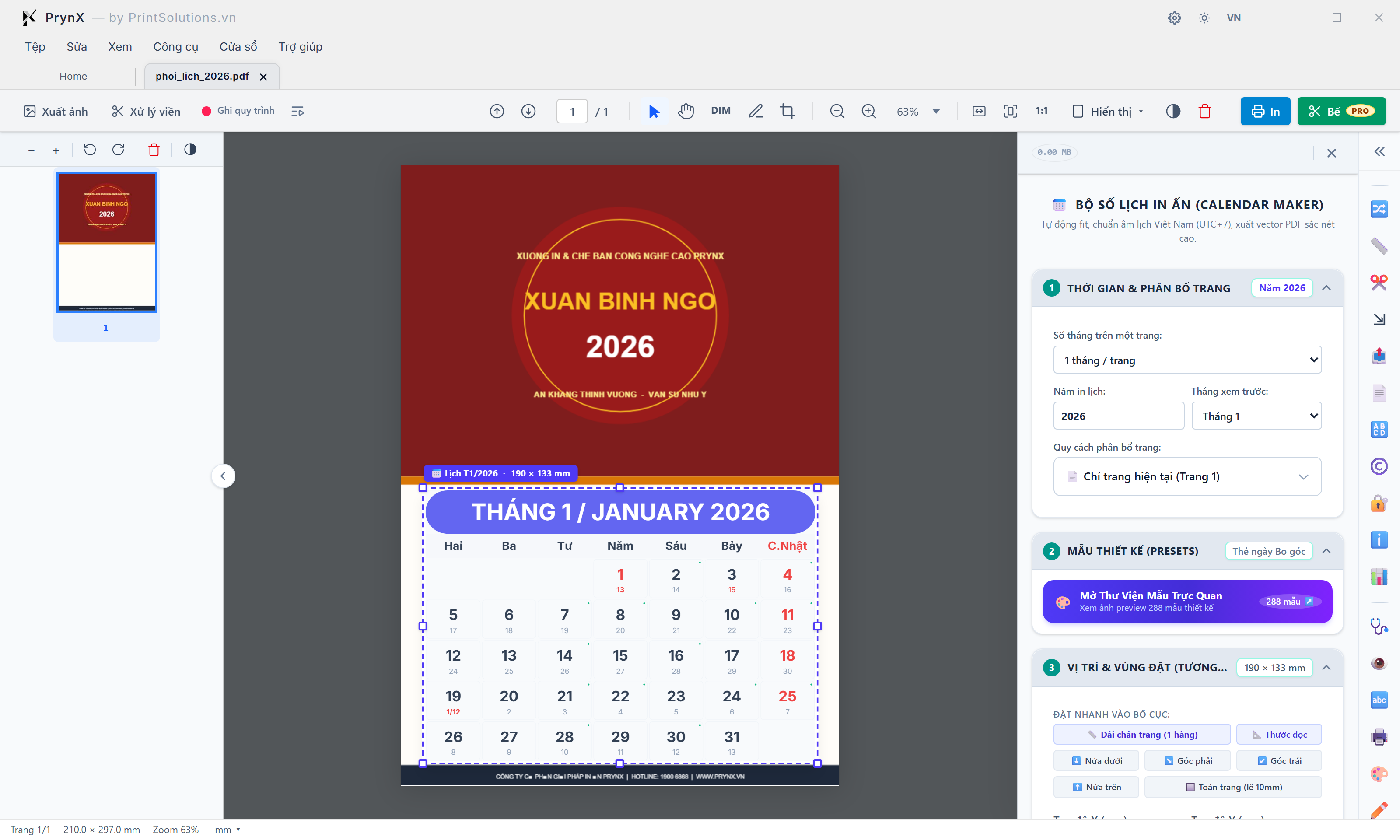Open the padlock tool in right sidebar
The width and height of the screenshot is (1400, 840).
(1379, 503)
